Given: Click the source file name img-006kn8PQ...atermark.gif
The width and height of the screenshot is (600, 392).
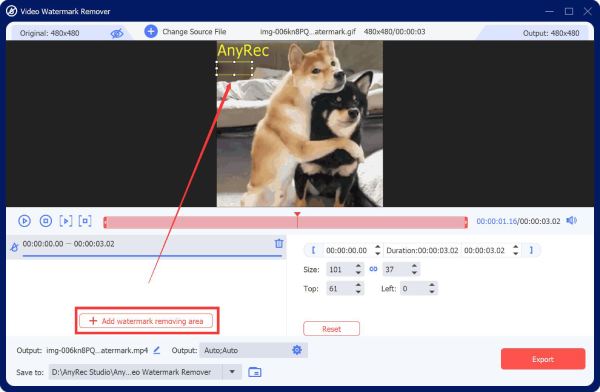Looking at the screenshot, I should pos(308,32).
